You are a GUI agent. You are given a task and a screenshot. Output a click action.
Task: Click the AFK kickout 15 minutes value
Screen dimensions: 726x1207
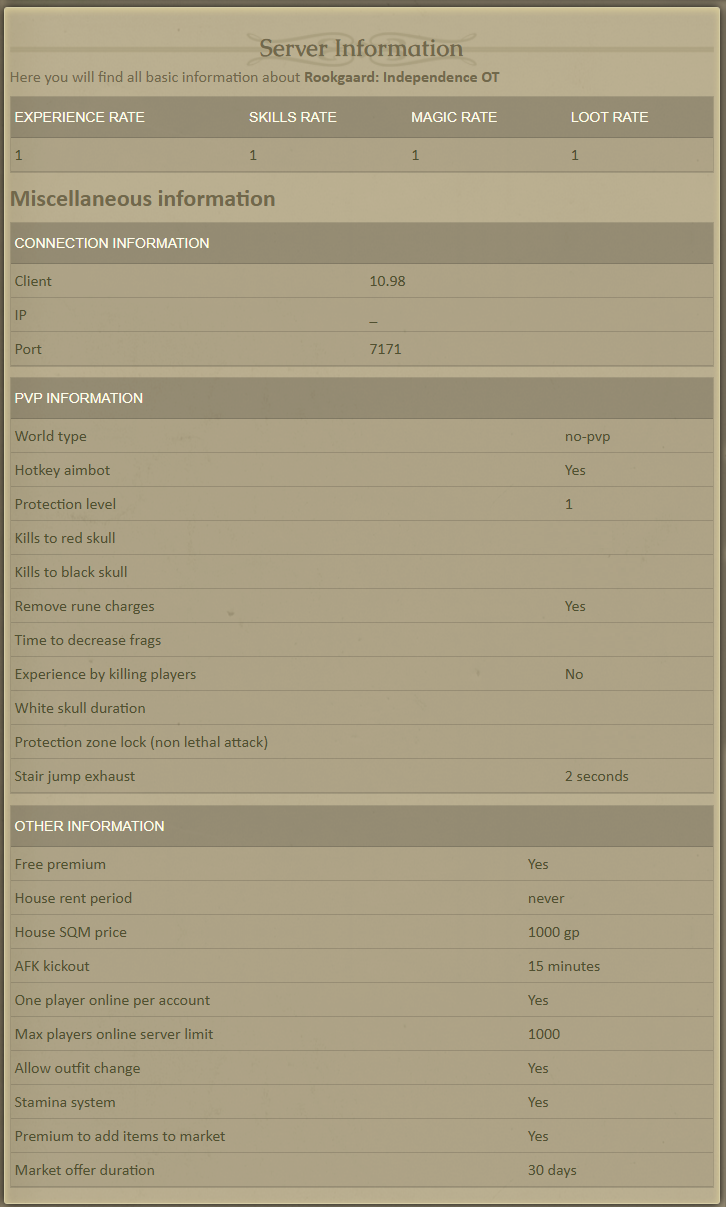[x=564, y=966]
